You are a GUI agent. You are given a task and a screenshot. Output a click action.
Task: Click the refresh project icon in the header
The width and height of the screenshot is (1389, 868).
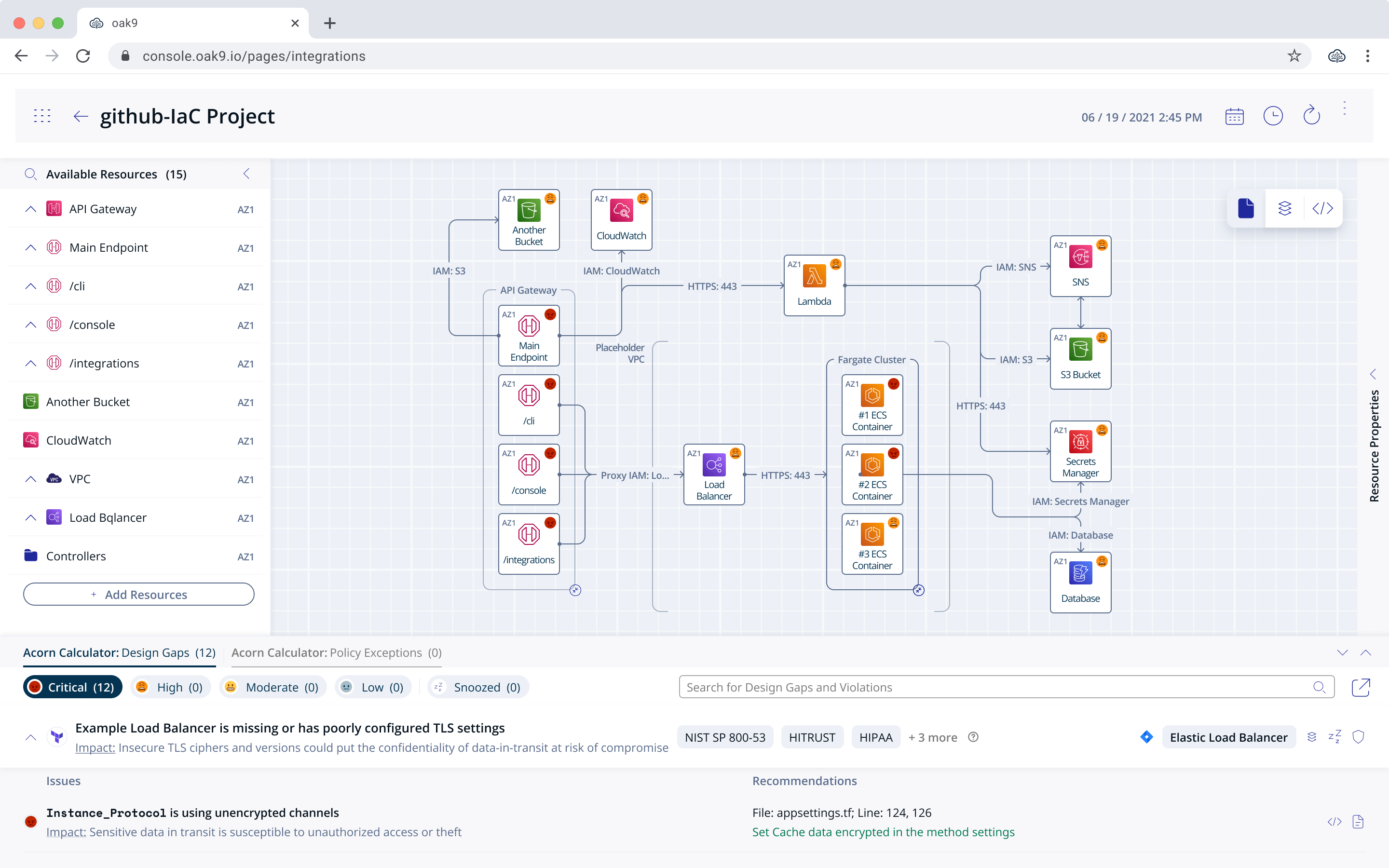point(1311,117)
